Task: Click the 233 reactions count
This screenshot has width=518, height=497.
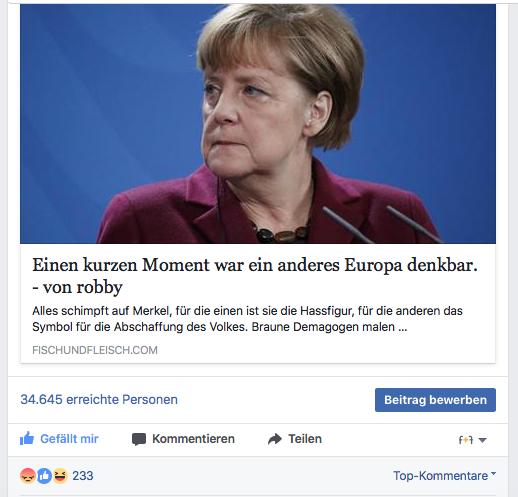Action: (x=83, y=476)
